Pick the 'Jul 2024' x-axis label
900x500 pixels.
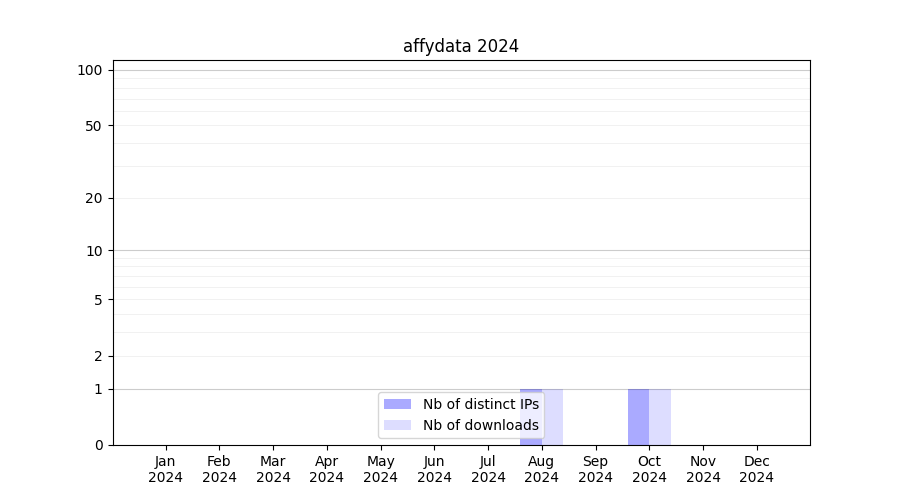tap(488, 469)
